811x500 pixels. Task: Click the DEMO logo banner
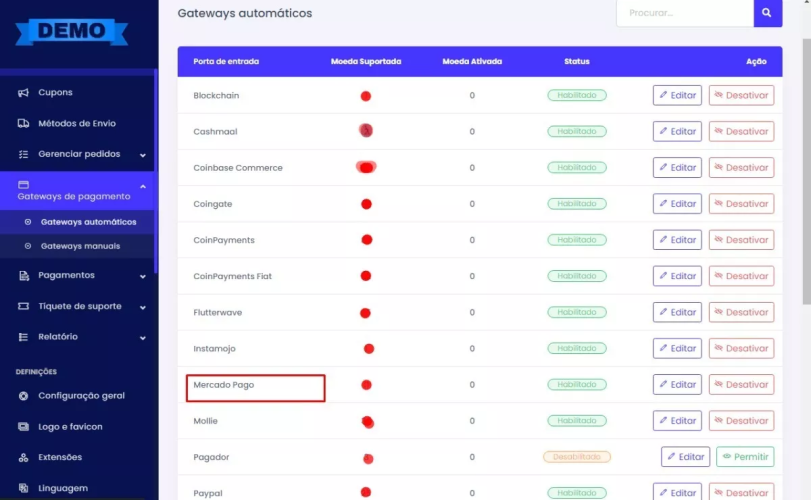(72, 31)
